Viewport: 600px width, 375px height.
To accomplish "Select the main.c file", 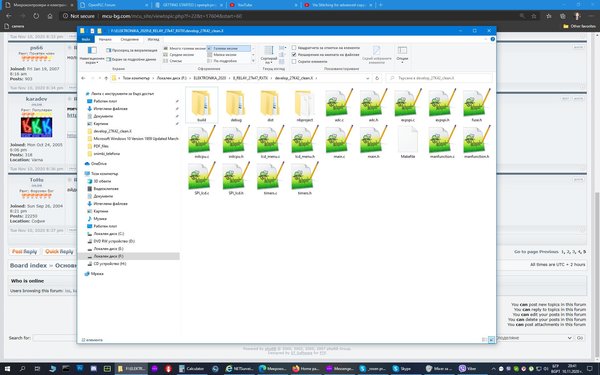I will tap(339, 141).
